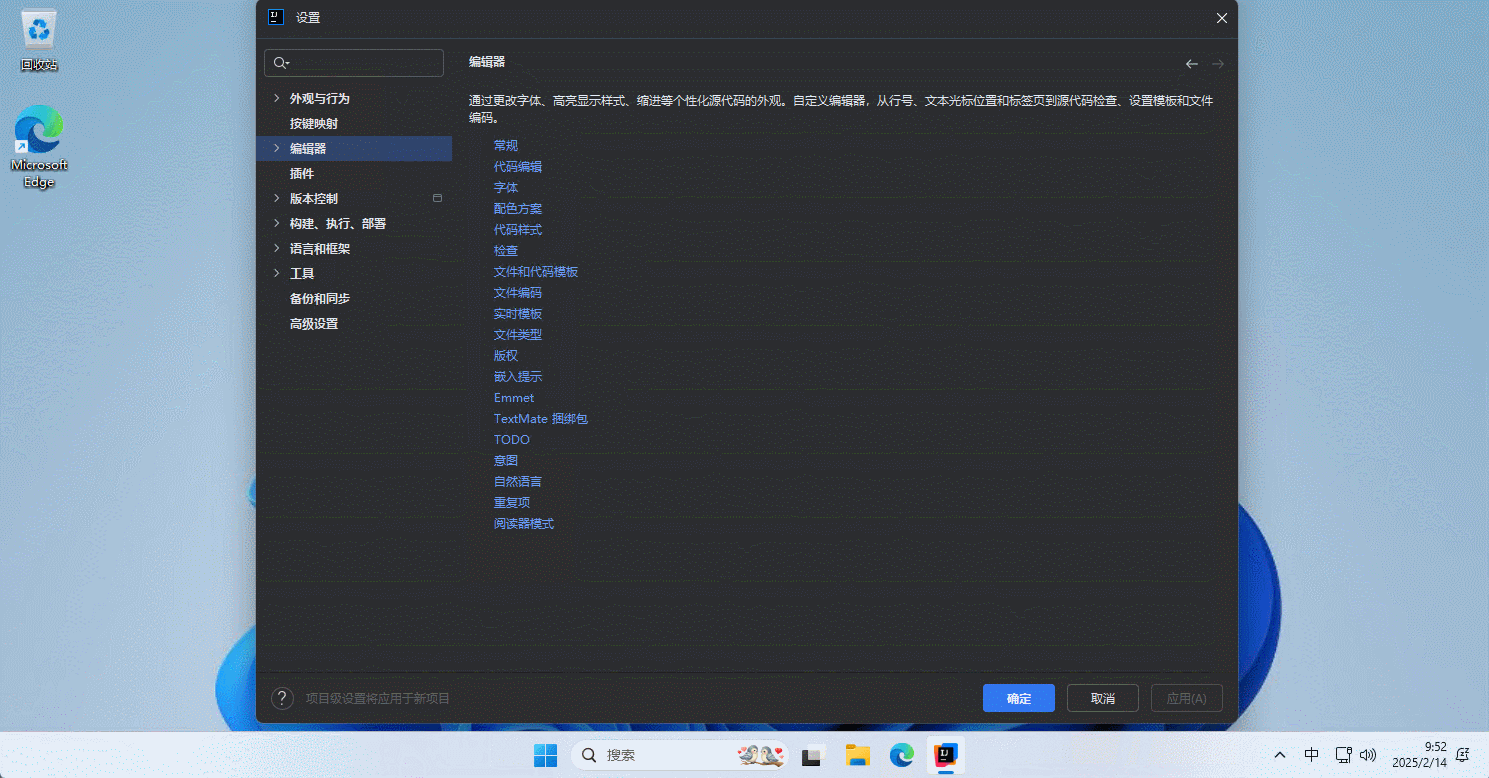Open the Recycle Bin desktop icon
This screenshot has height=778, width=1489.
tap(39, 40)
